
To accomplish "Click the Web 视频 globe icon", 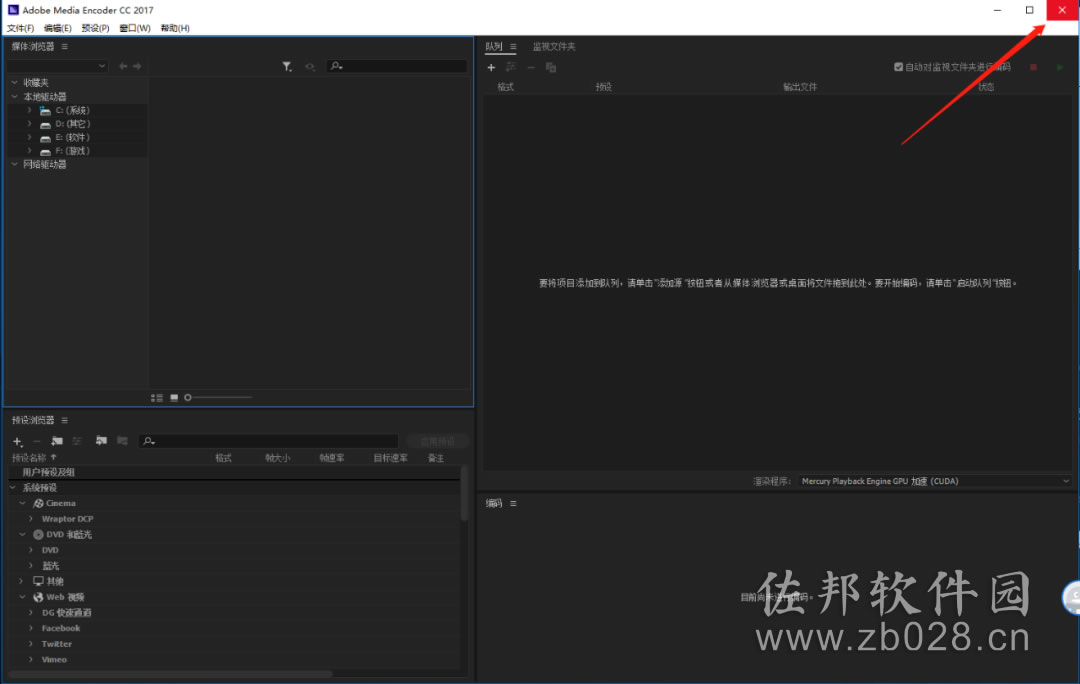I will click(x=39, y=597).
